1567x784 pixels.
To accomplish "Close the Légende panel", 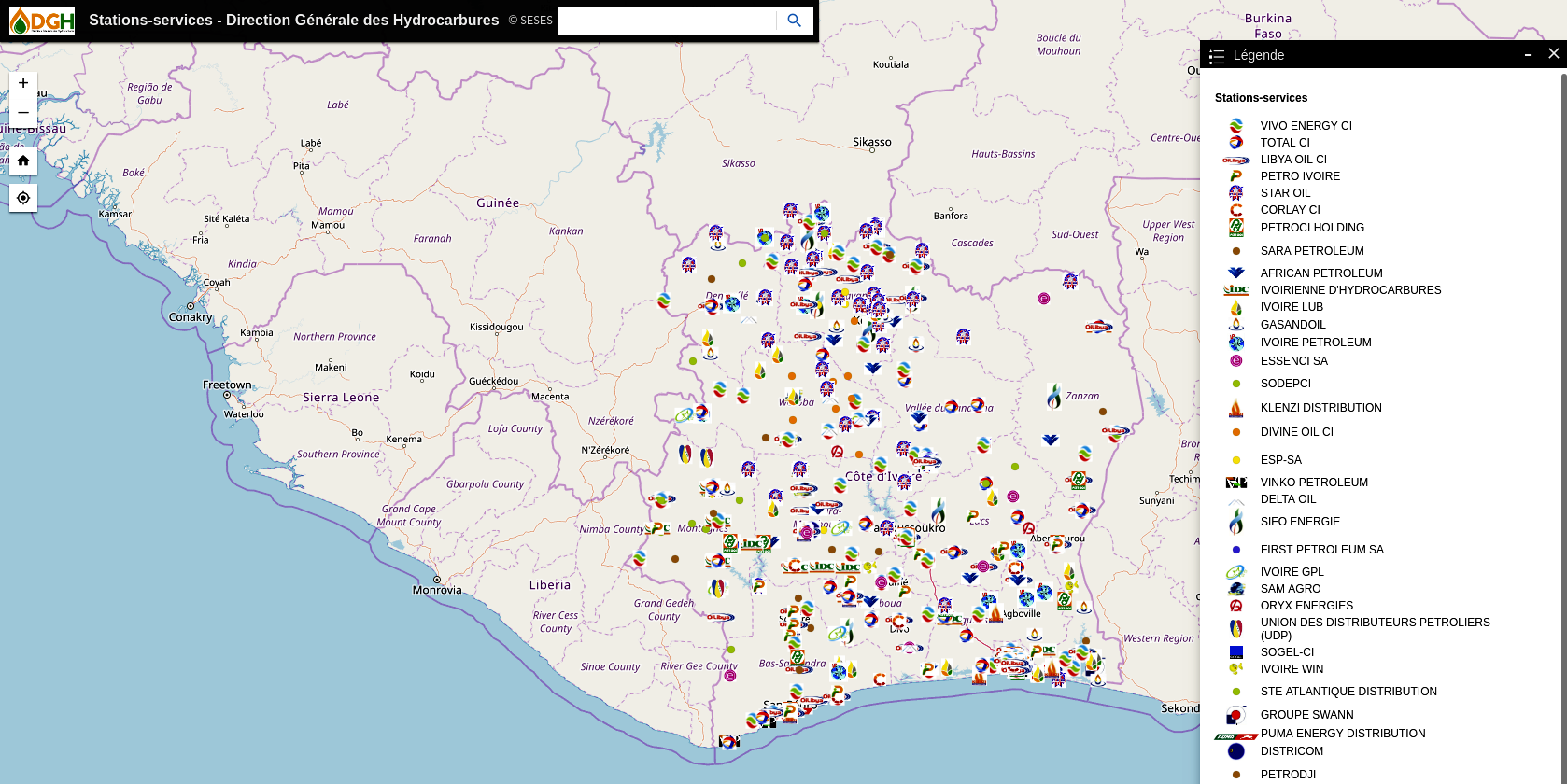I will click(x=1554, y=54).
